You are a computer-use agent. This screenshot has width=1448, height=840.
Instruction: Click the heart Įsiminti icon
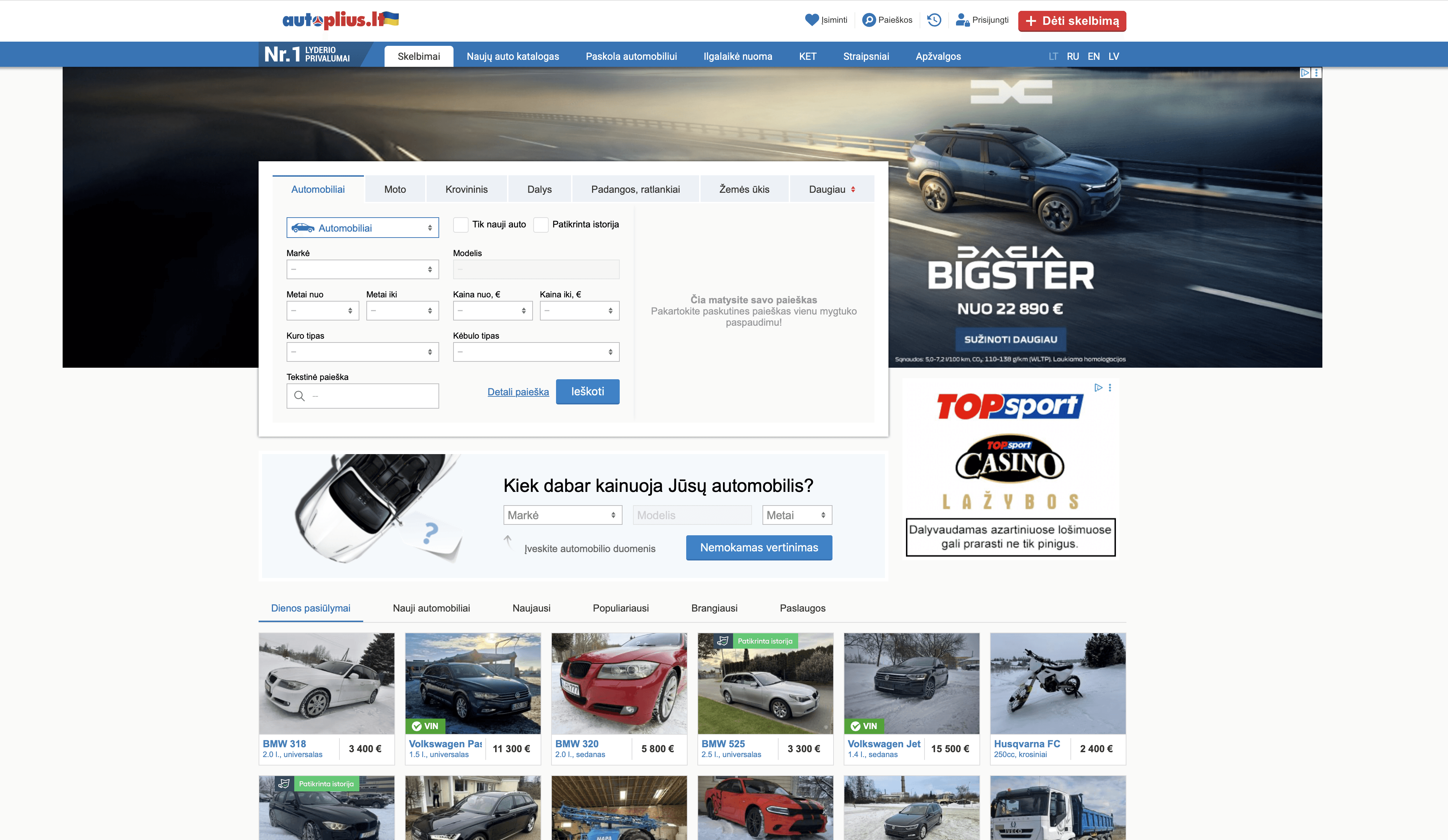811,20
